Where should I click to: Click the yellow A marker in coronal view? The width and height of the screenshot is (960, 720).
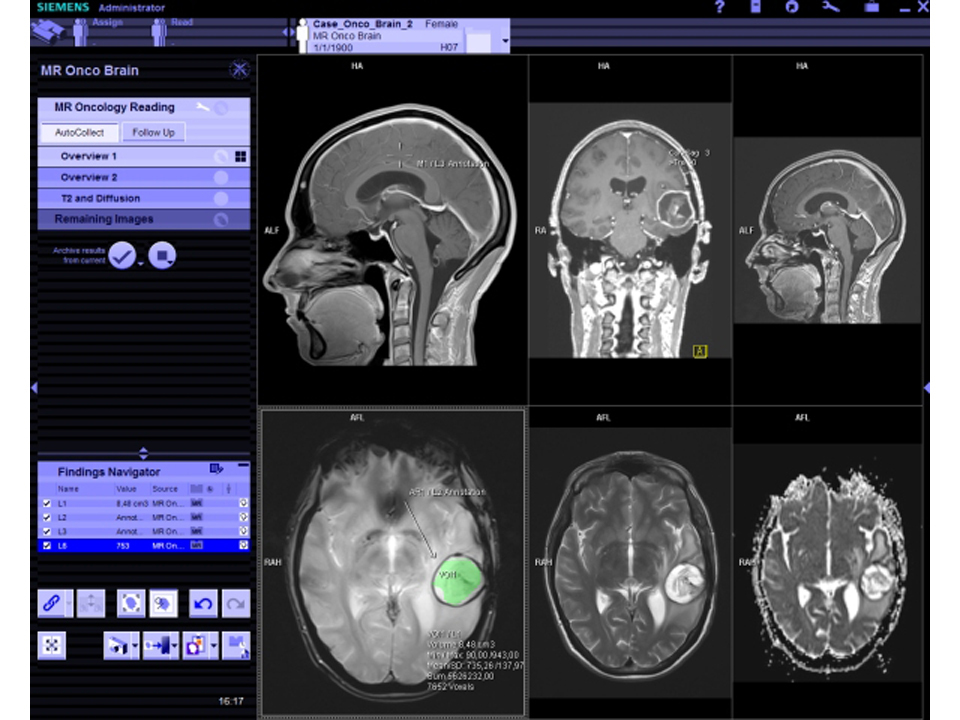700,351
